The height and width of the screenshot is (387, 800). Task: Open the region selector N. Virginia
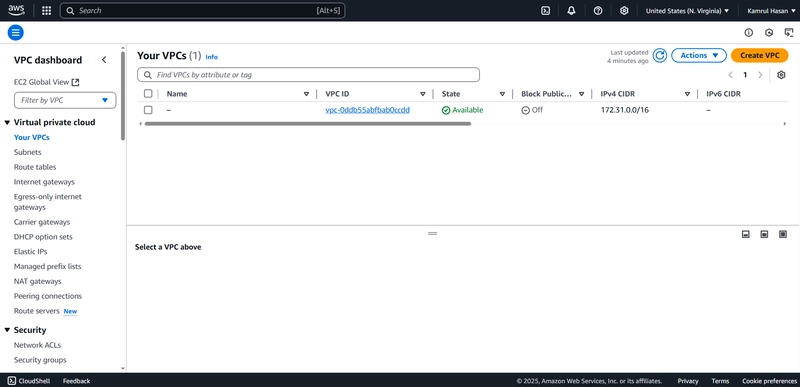click(687, 11)
